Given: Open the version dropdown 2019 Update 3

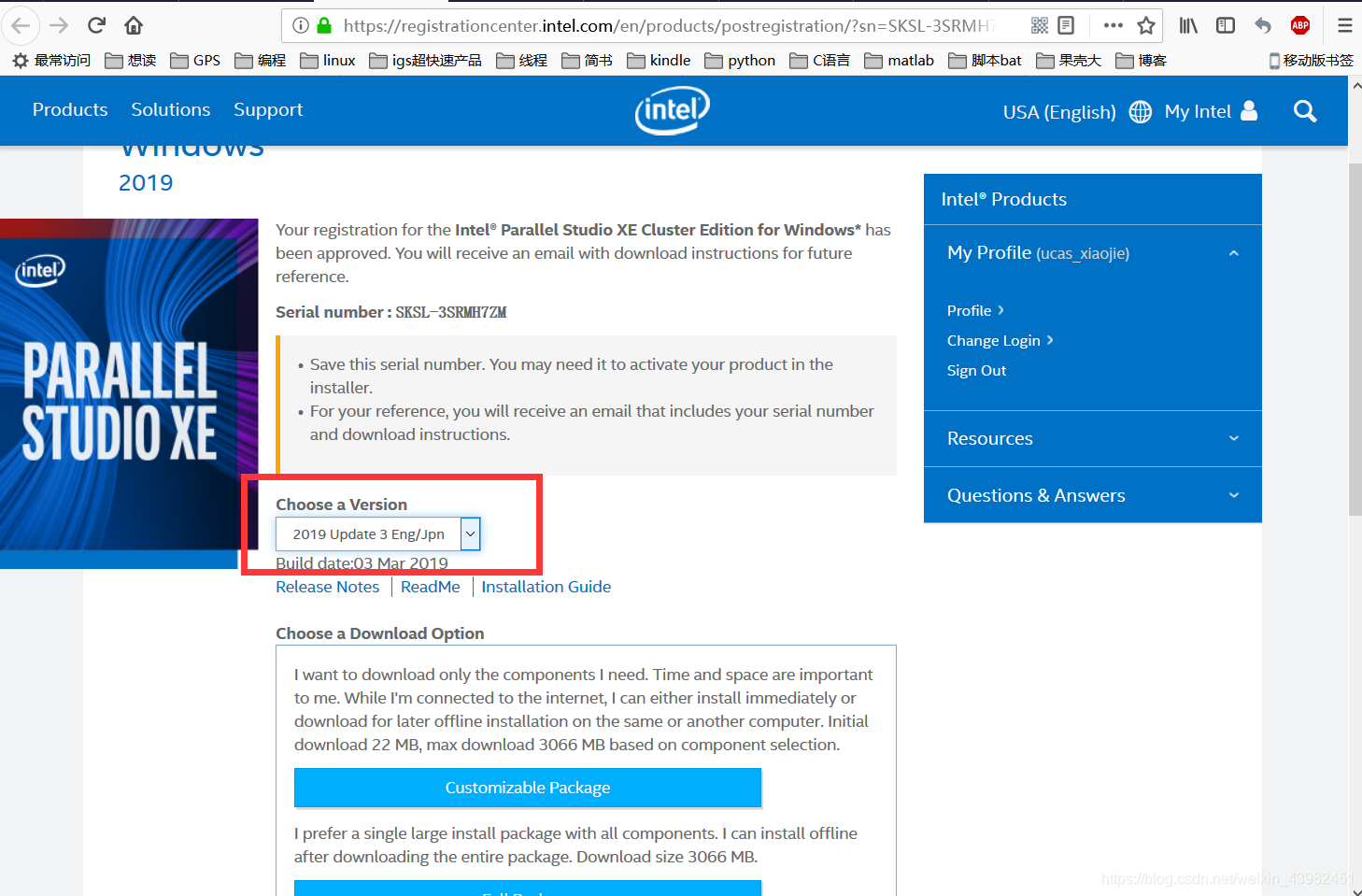Looking at the screenshot, I should 377,533.
